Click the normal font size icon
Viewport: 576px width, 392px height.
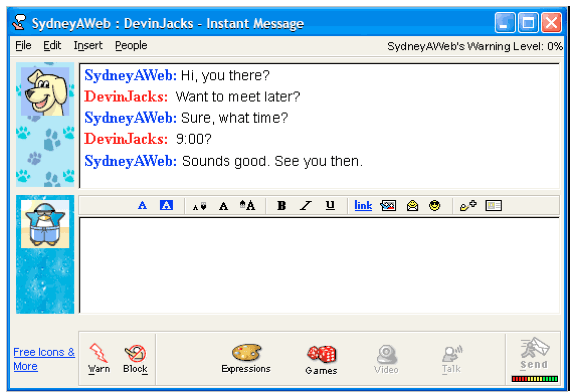click(x=223, y=206)
